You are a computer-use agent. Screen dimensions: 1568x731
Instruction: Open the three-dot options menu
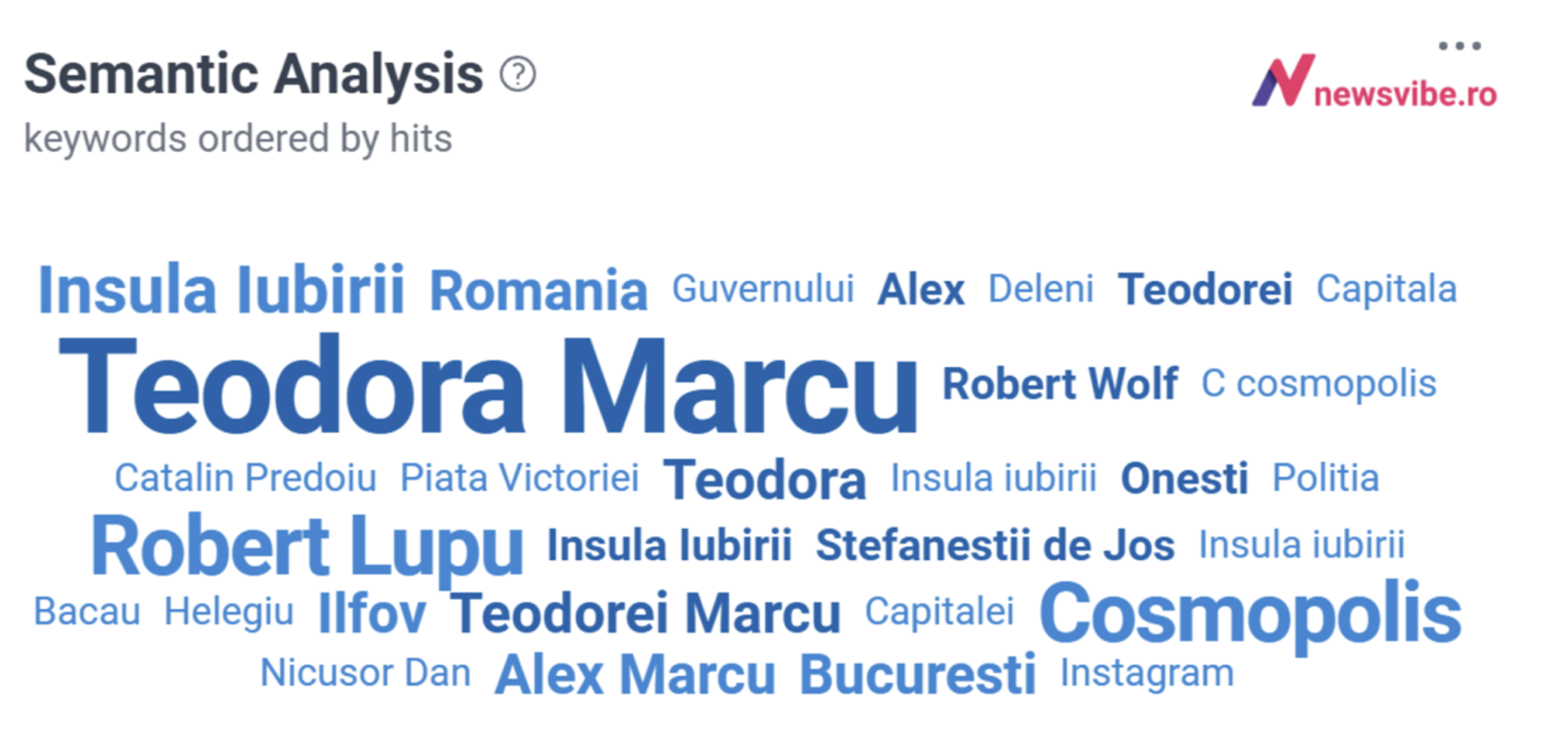[x=1459, y=46]
